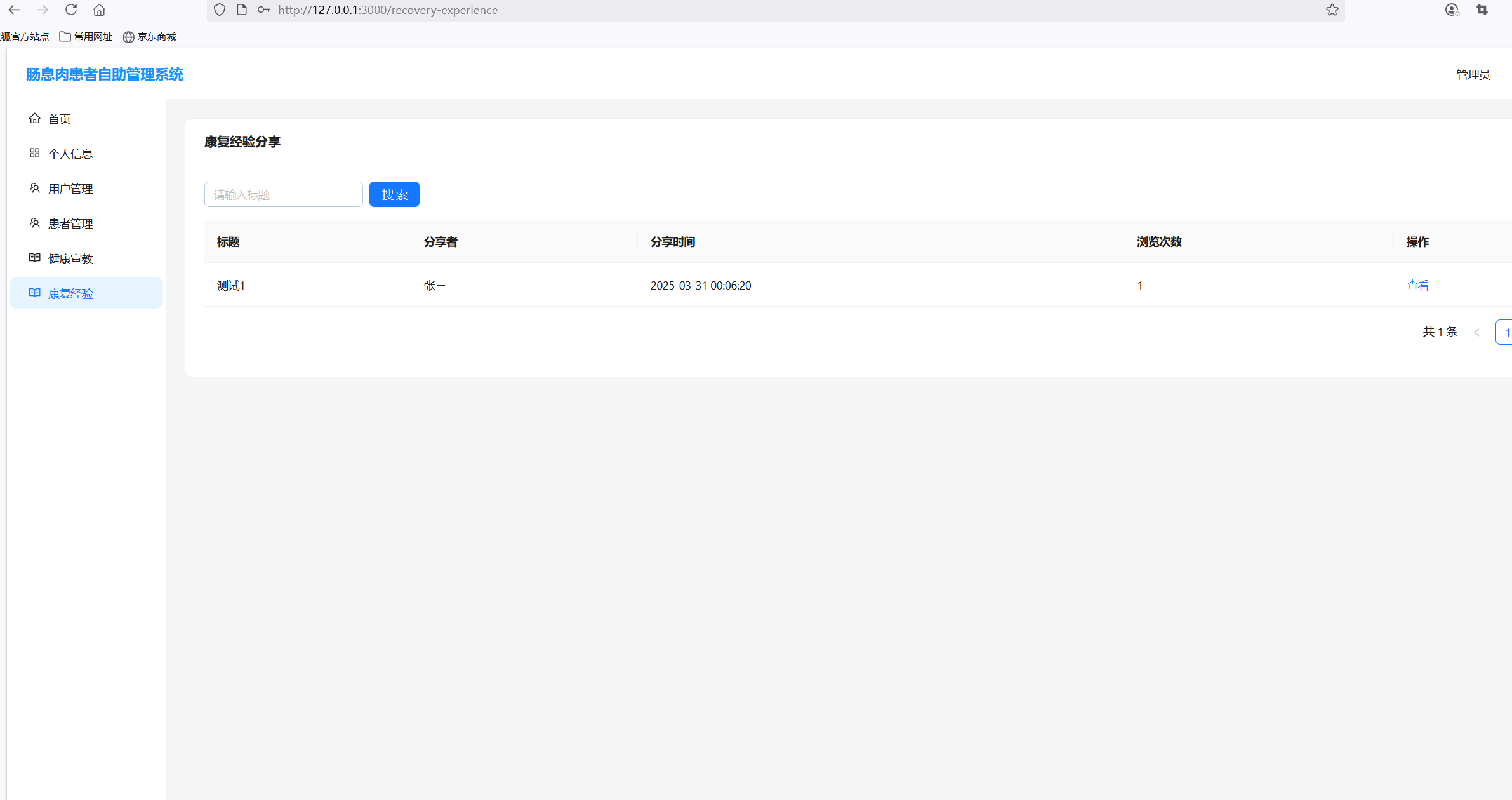Open the 管理员 user menu
Screen dimensions: 1512x800
click(1473, 74)
